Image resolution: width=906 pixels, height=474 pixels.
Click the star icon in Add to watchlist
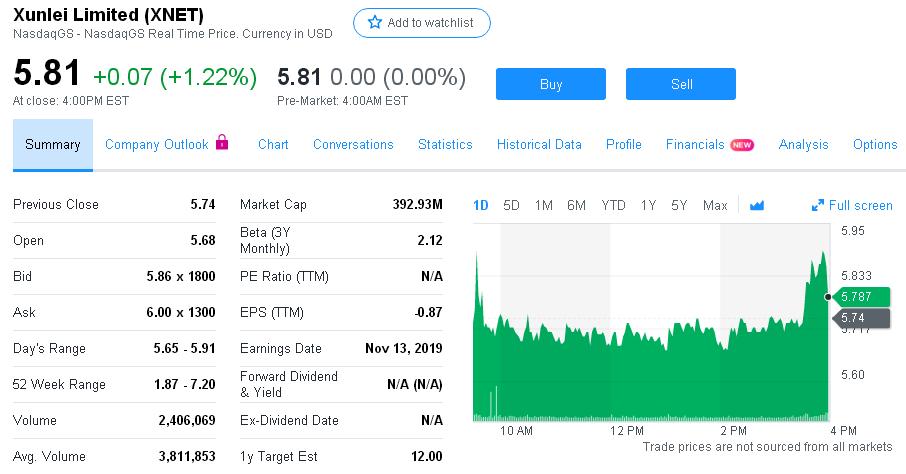coord(375,23)
